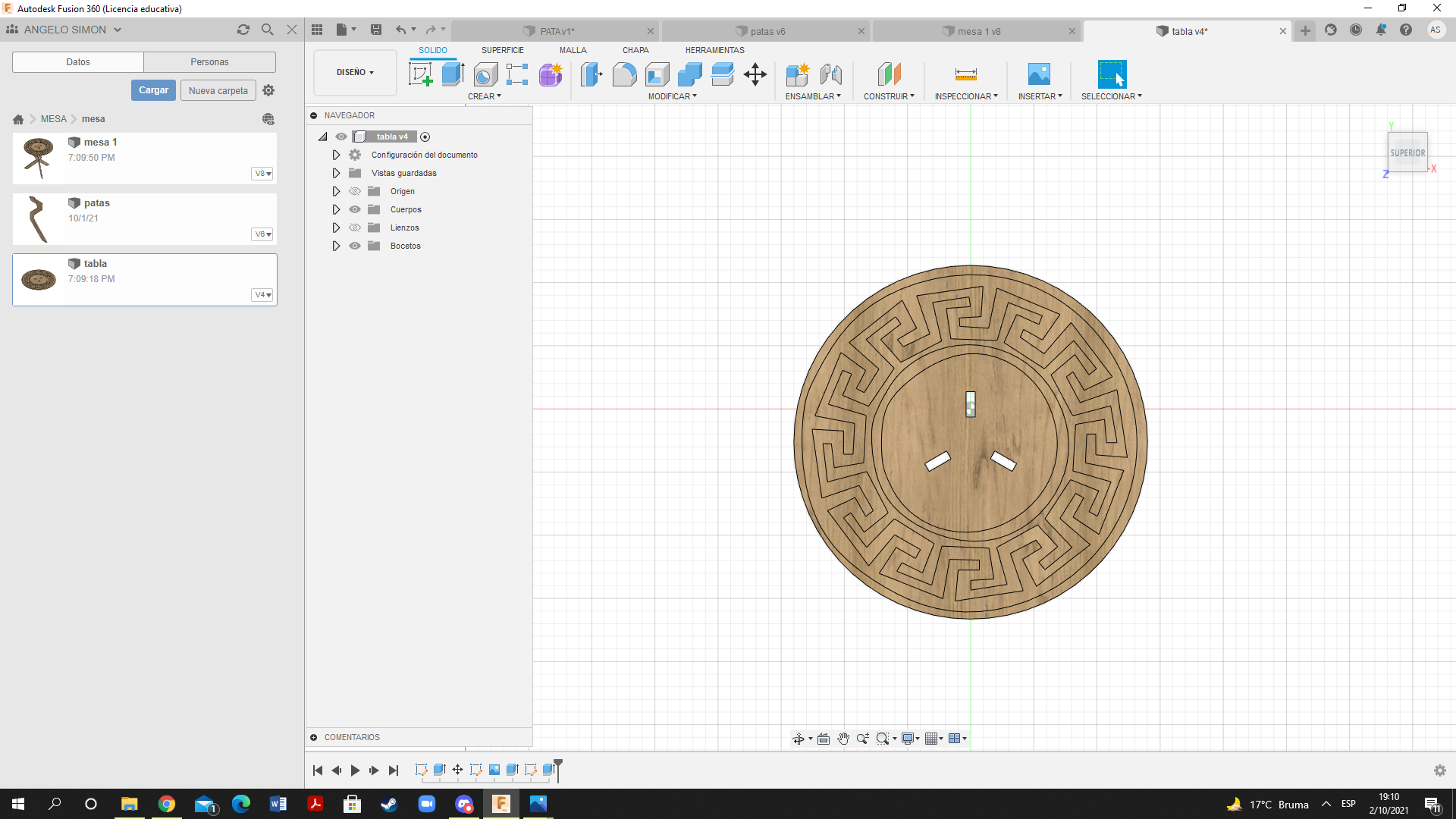
Task: Select the Measure tool under Inspeccionar
Action: click(966, 74)
